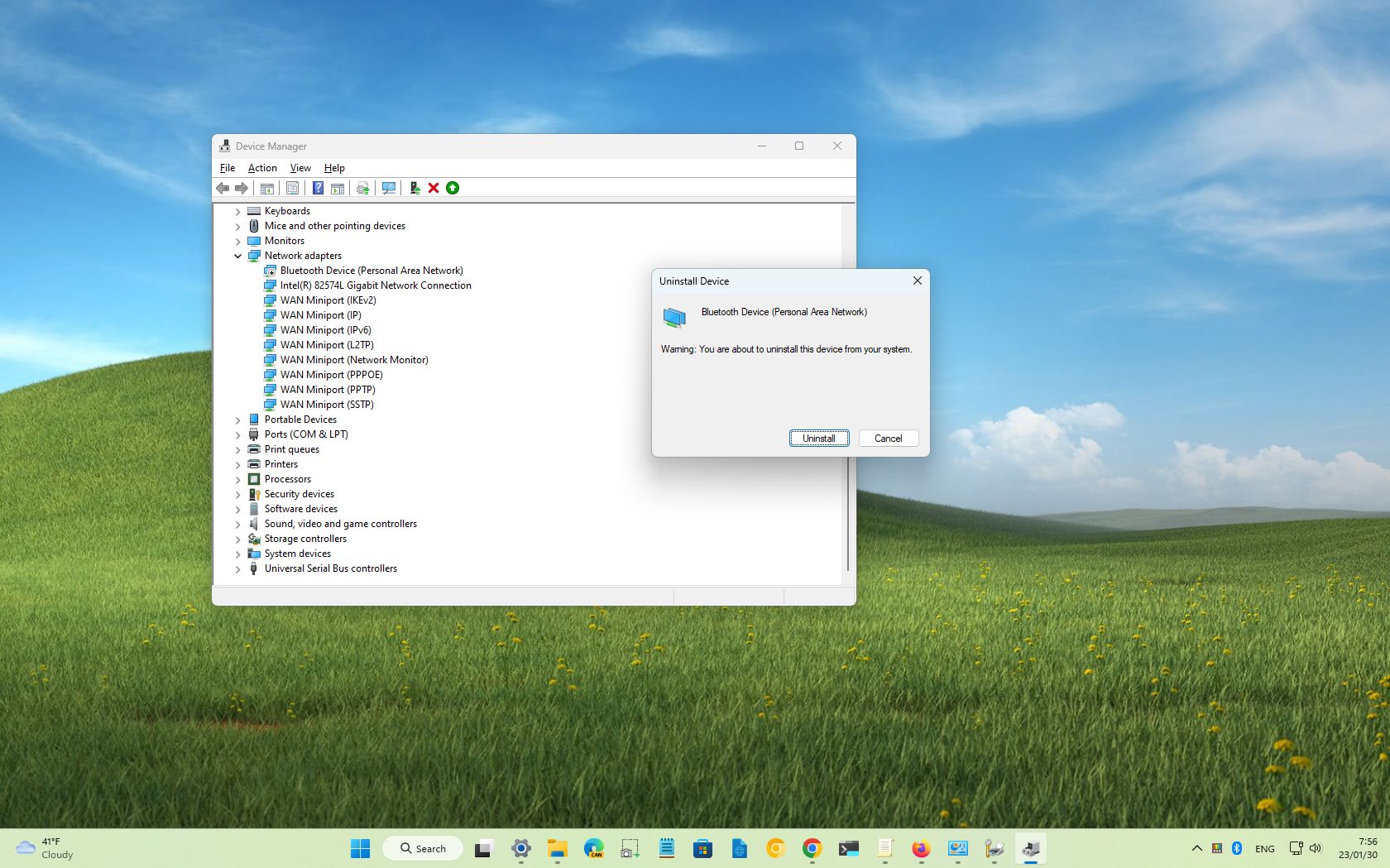Open Settings gear on taskbar
The width and height of the screenshot is (1390, 868).
[x=520, y=848]
